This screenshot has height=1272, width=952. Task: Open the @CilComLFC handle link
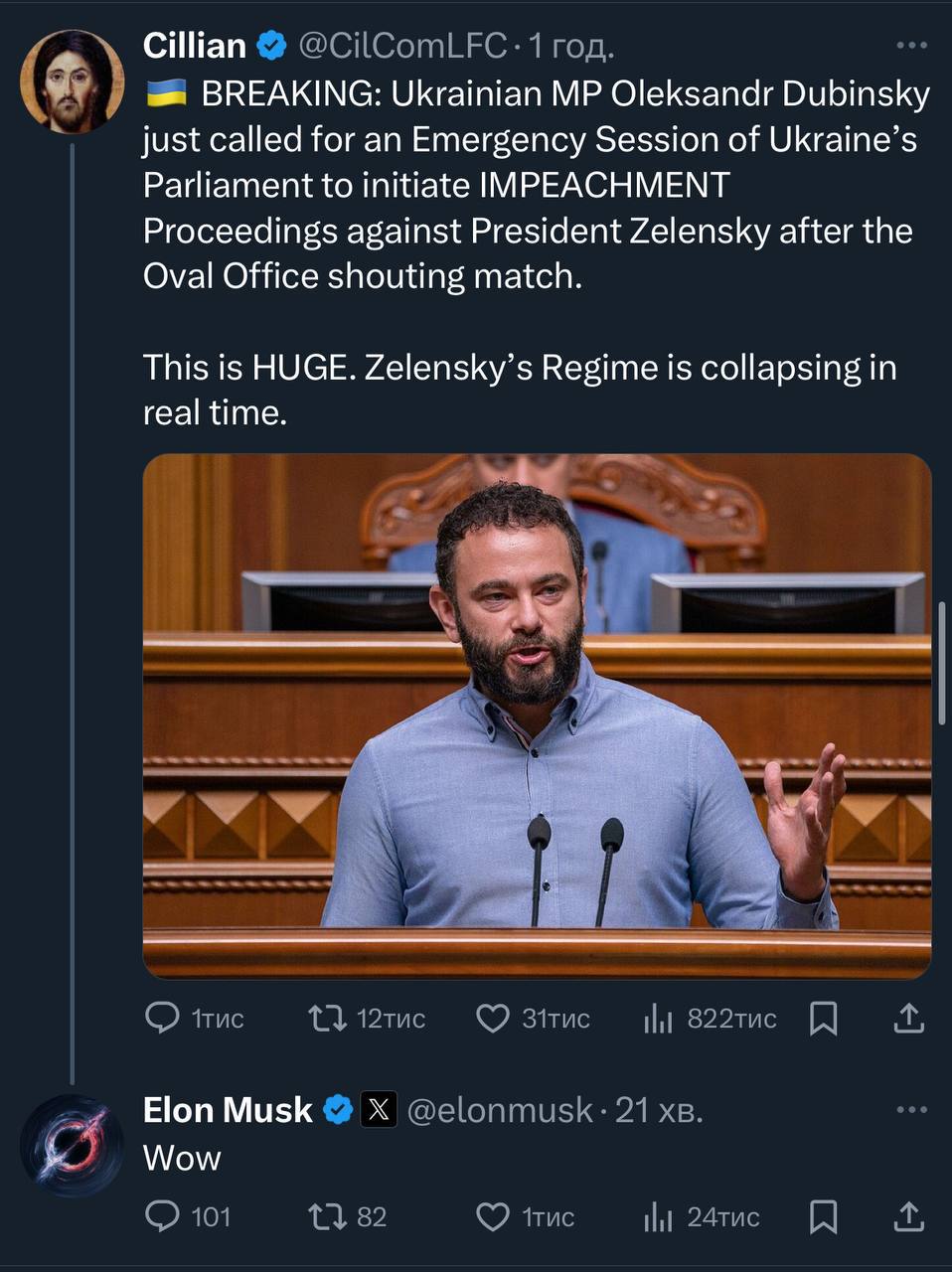pos(403,46)
